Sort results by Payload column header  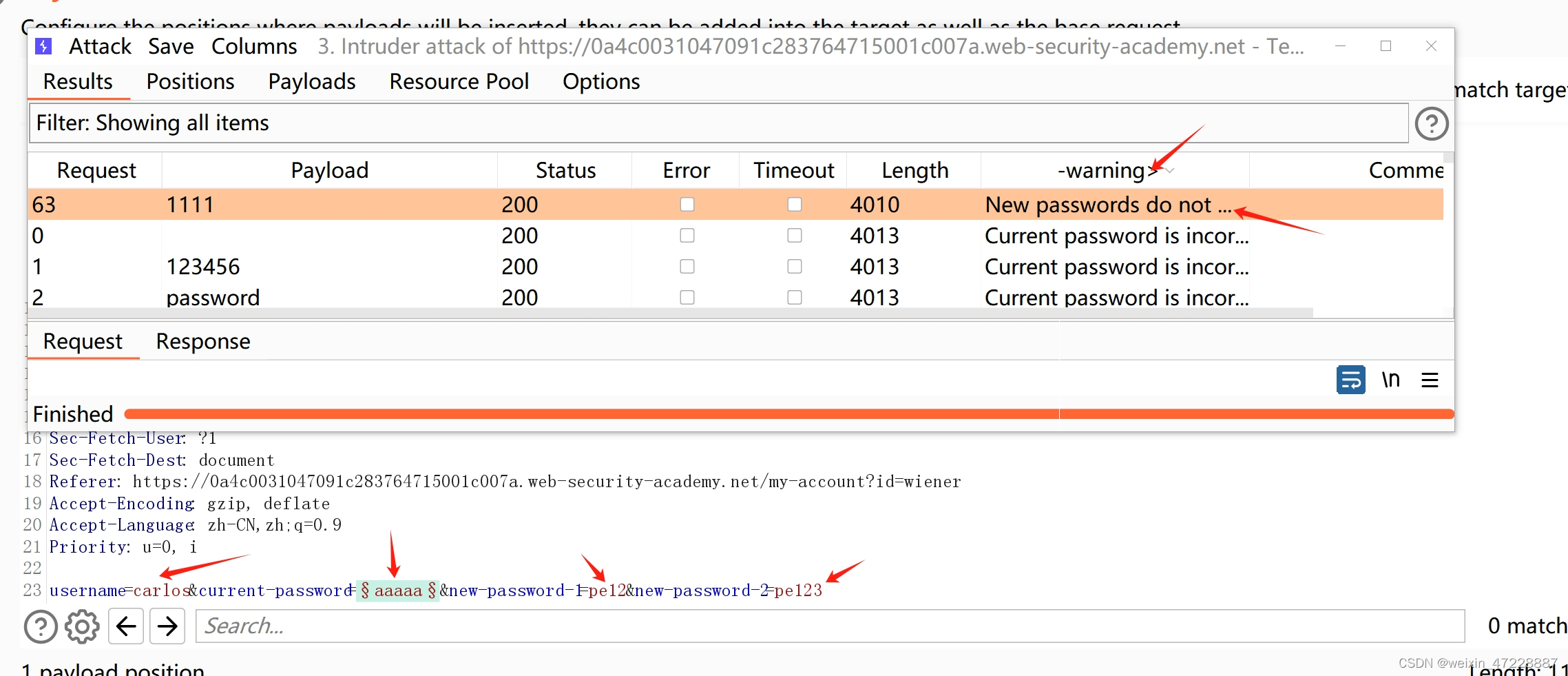tap(329, 170)
